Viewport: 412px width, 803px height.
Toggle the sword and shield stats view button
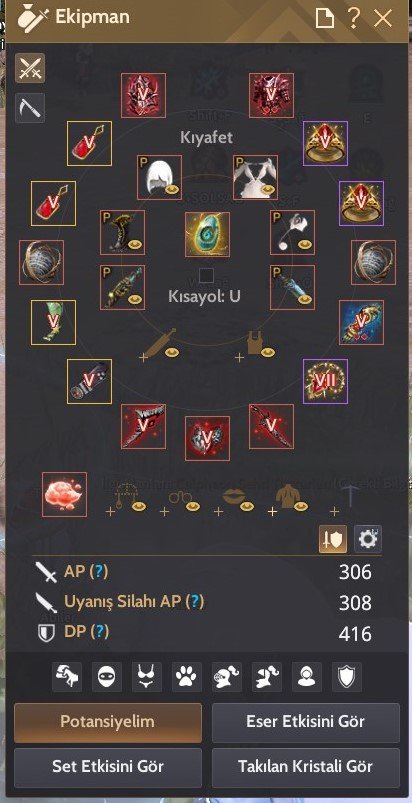333,539
